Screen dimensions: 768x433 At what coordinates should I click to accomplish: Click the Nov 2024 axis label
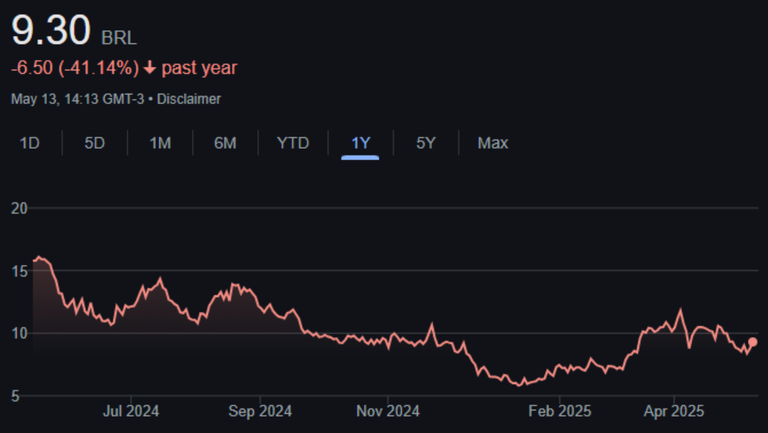(388, 410)
